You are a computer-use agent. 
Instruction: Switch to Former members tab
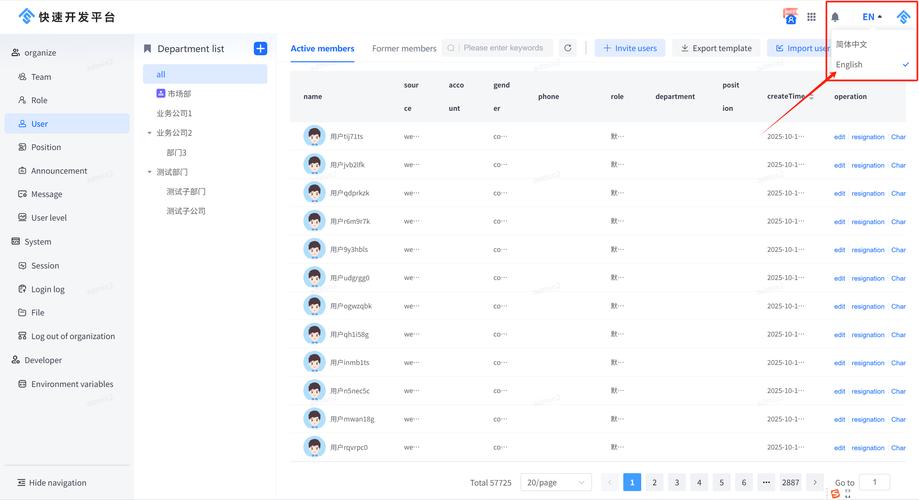point(404,48)
